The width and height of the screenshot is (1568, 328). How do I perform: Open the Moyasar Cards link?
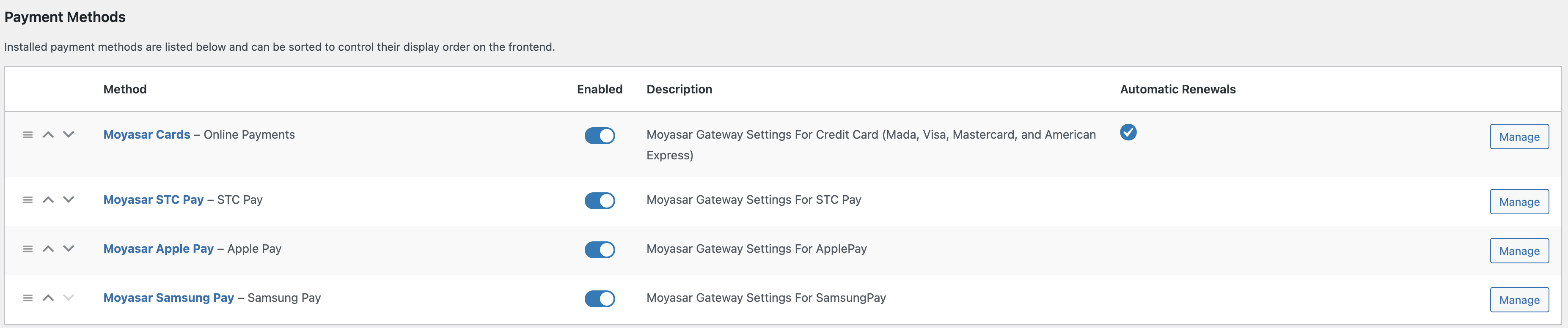147,134
